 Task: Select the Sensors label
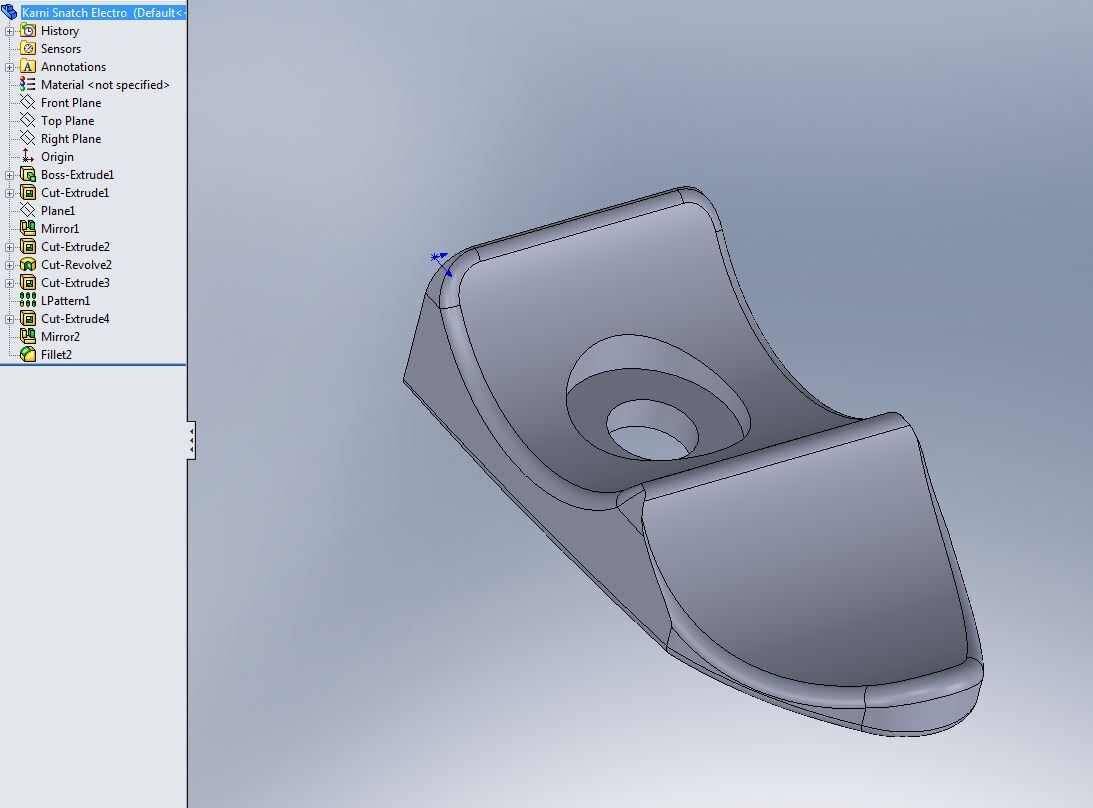61,49
